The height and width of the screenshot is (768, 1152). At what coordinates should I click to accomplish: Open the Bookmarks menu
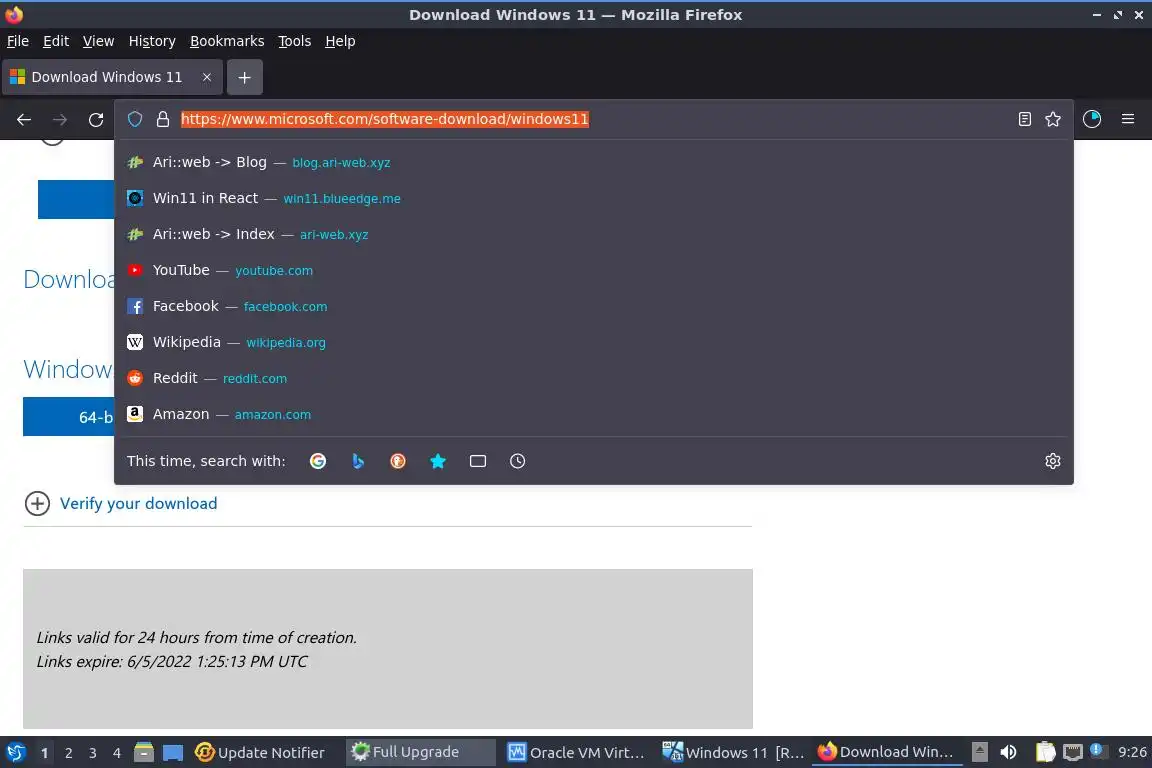227,41
